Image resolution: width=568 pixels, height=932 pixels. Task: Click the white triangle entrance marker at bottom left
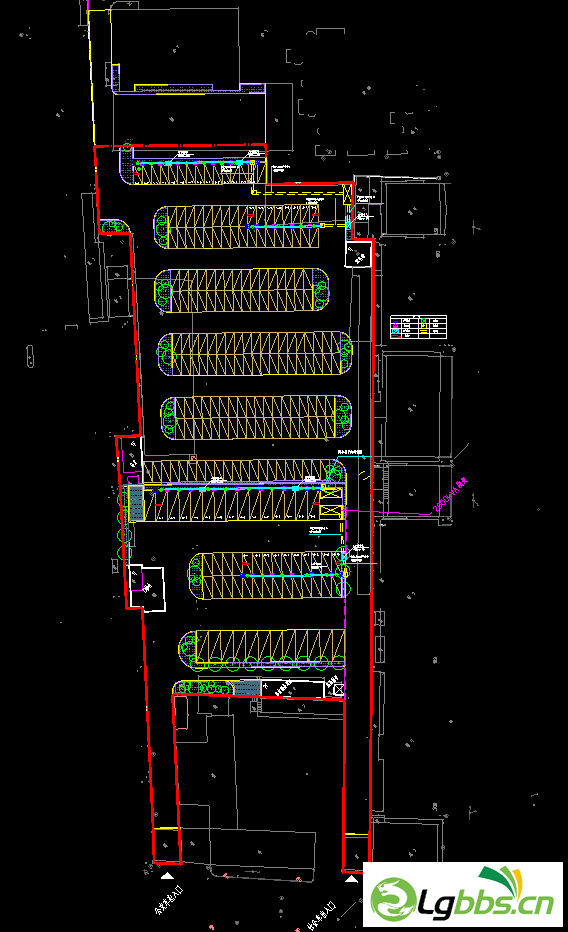pos(167,876)
